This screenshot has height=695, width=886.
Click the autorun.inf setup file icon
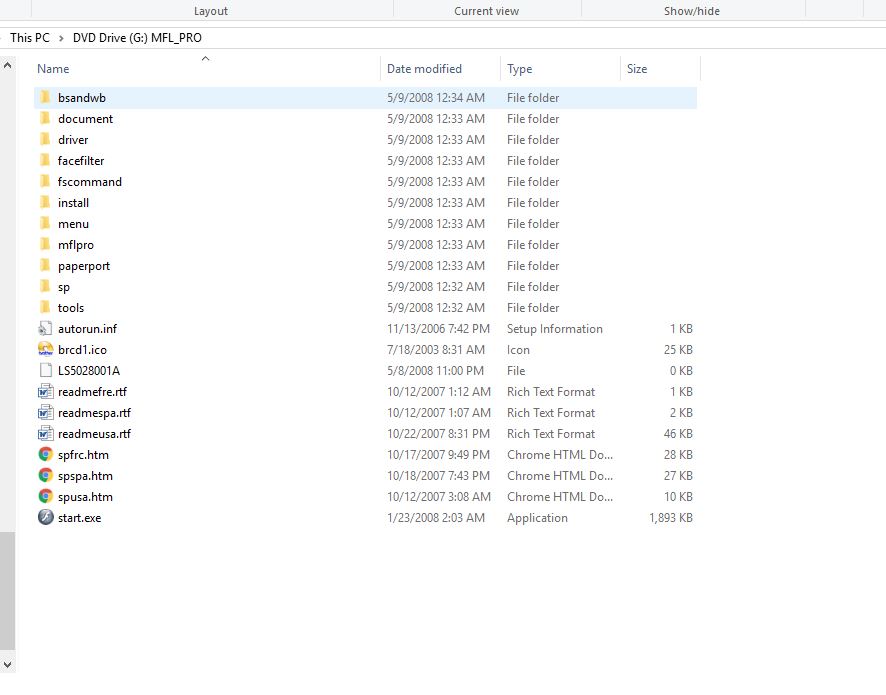pyautogui.click(x=45, y=329)
